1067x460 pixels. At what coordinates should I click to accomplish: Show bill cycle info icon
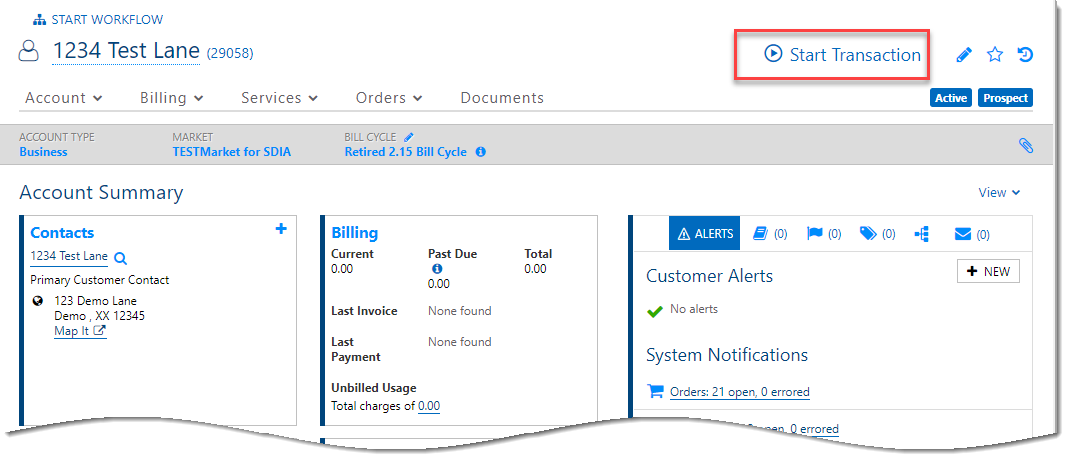click(480, 152)
